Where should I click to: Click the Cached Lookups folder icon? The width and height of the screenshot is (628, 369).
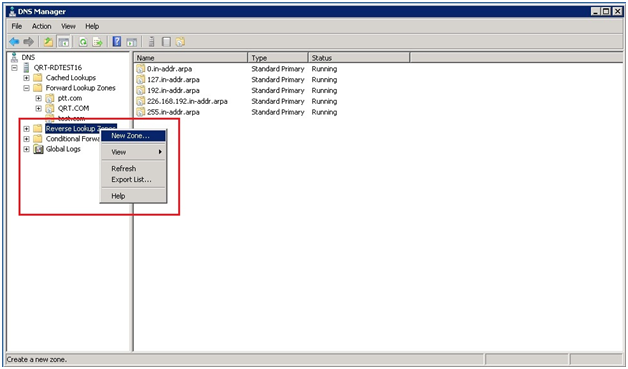[38, 78]
